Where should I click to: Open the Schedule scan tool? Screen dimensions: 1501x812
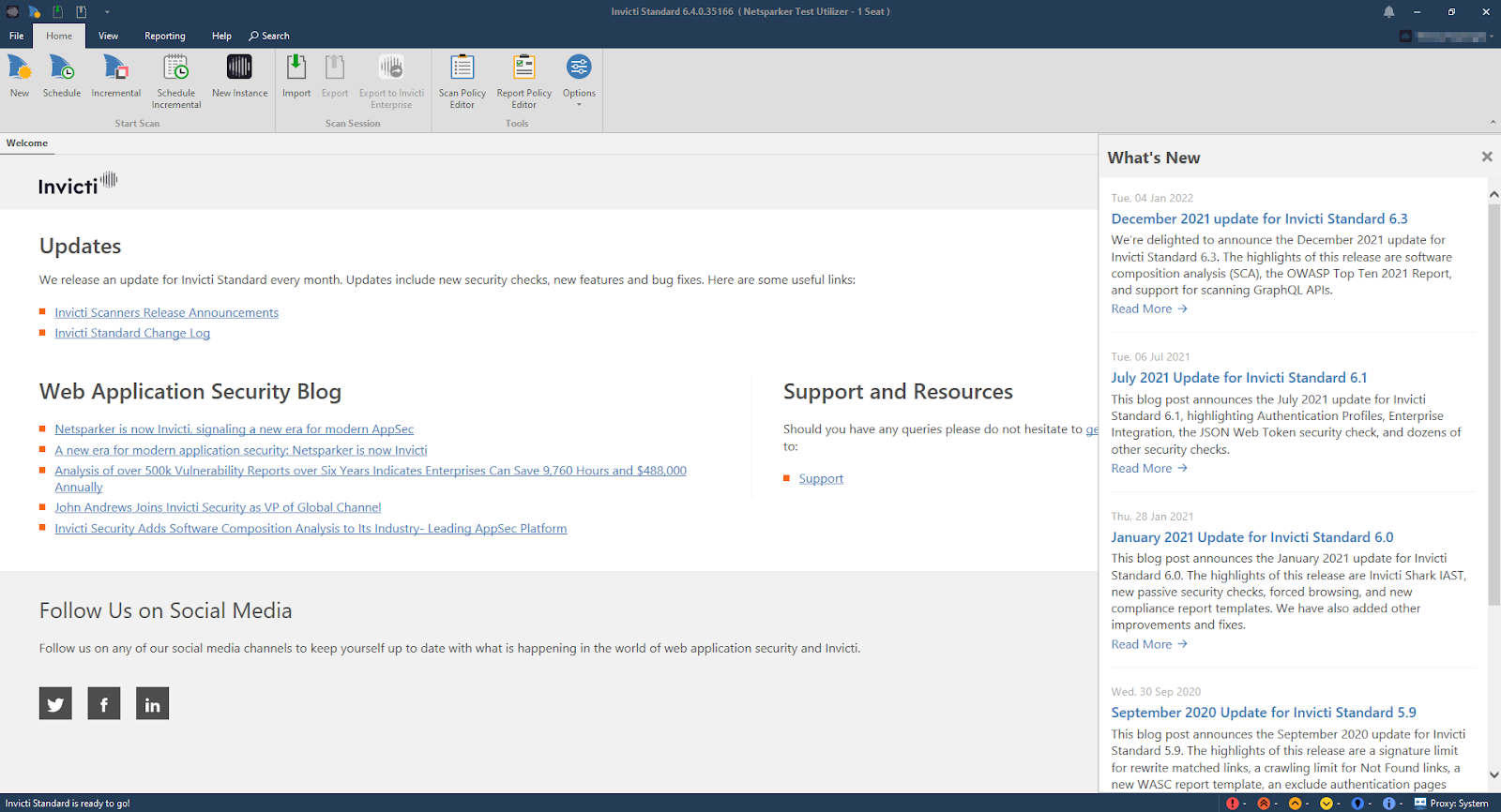pyautogui.click(x=62, y=76)
